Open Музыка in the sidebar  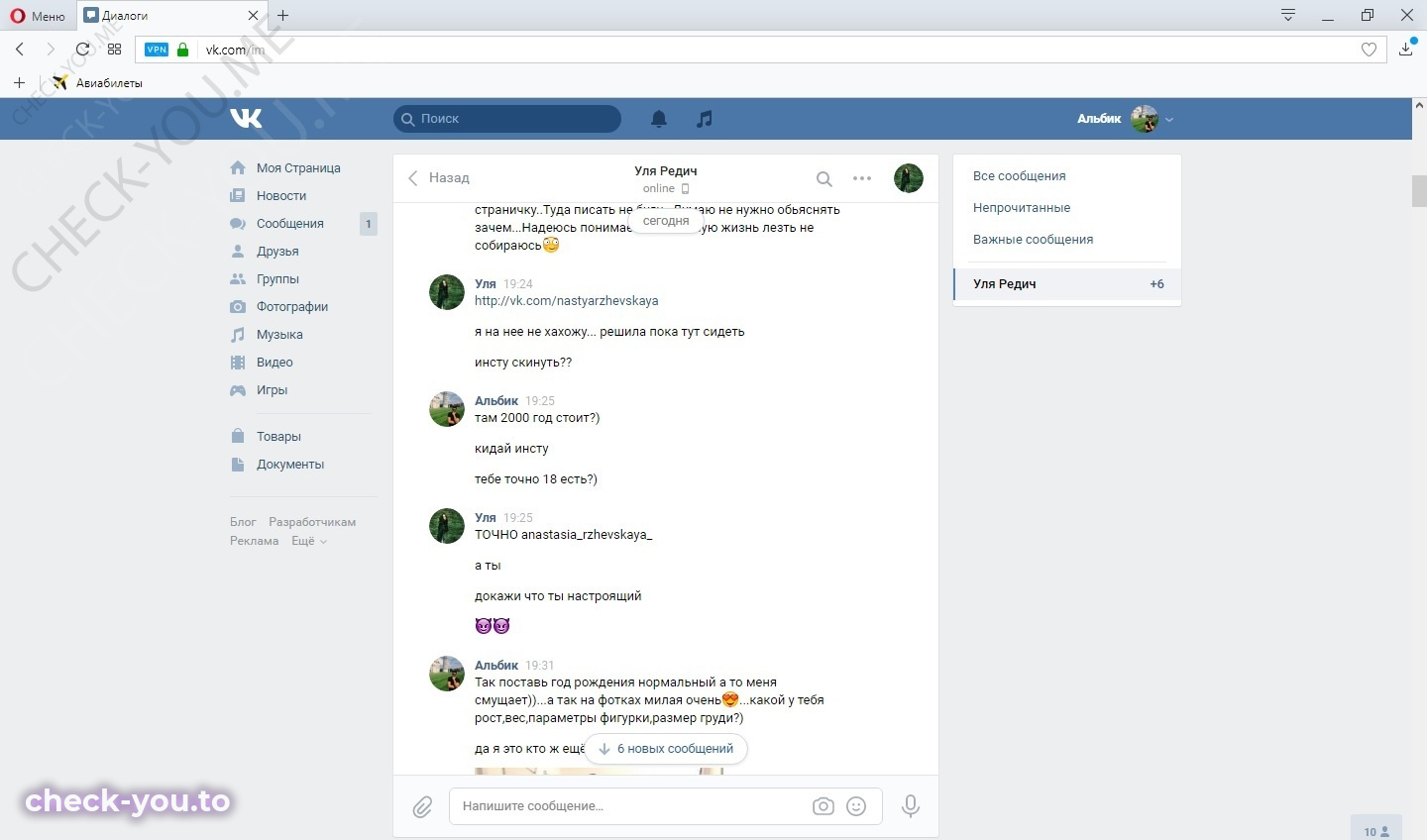[279, 335]
